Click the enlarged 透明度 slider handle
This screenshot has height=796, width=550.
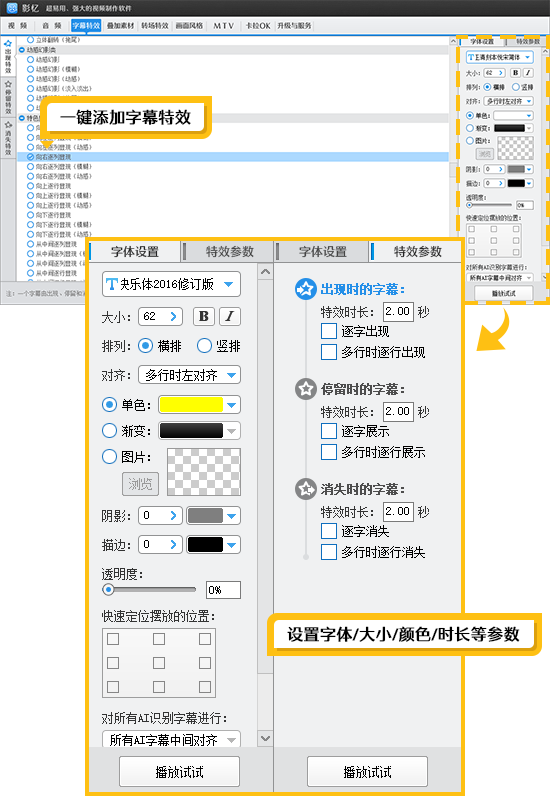point(108,590)
